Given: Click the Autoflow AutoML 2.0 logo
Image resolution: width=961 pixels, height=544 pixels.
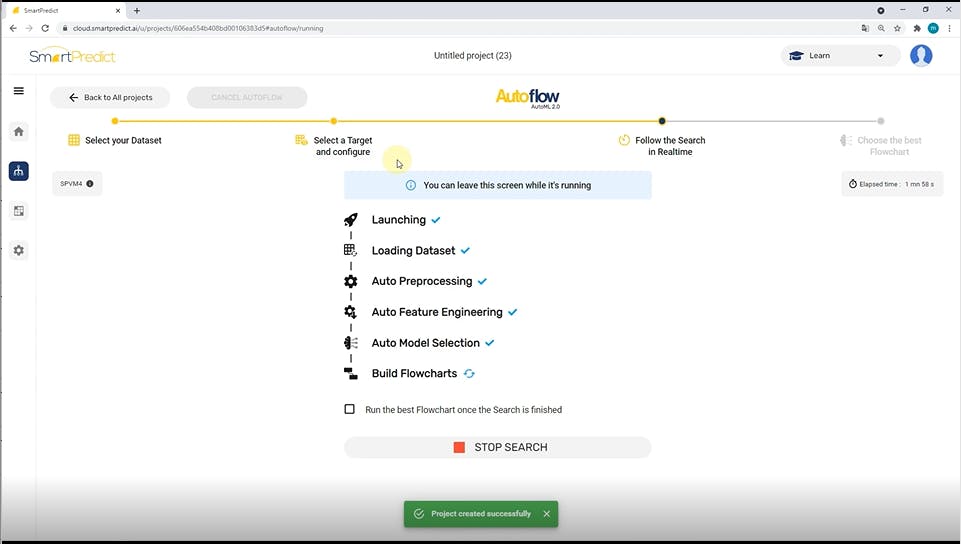Looking at the screenshot, I should (528, 98).
